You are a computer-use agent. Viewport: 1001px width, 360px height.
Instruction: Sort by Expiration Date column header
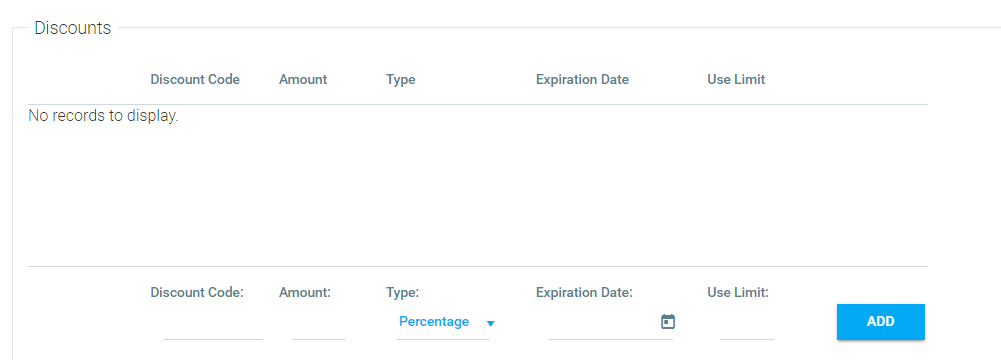click(x=582, y=80)
